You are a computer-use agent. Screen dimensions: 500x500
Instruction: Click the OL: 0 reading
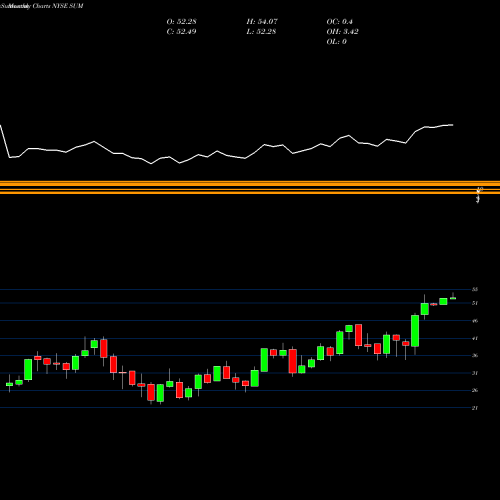(x=336, y=42)
